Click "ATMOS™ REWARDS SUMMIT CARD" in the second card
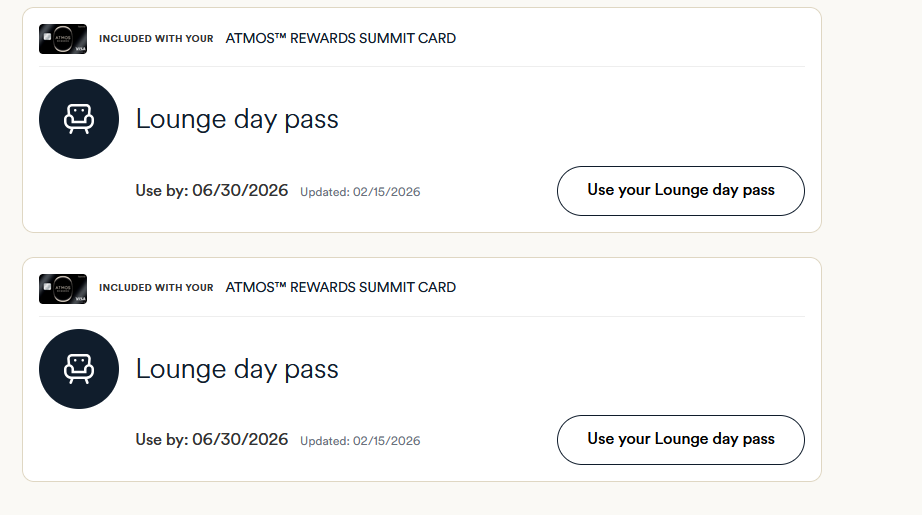Viewport: 922px width, 515px height. point(341,288)
